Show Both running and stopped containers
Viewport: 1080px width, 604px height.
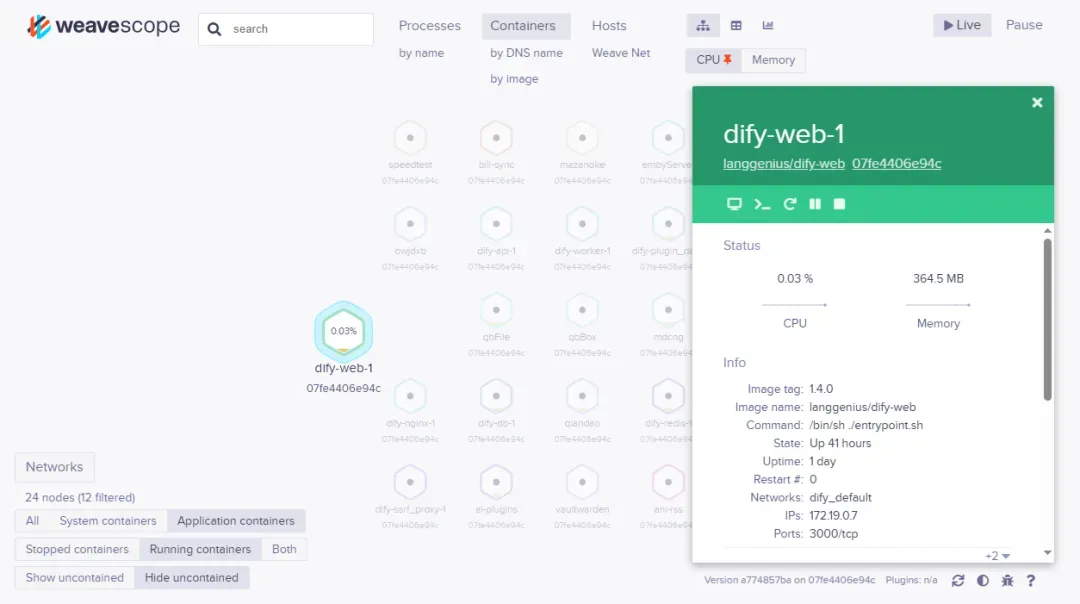[284, 549]
